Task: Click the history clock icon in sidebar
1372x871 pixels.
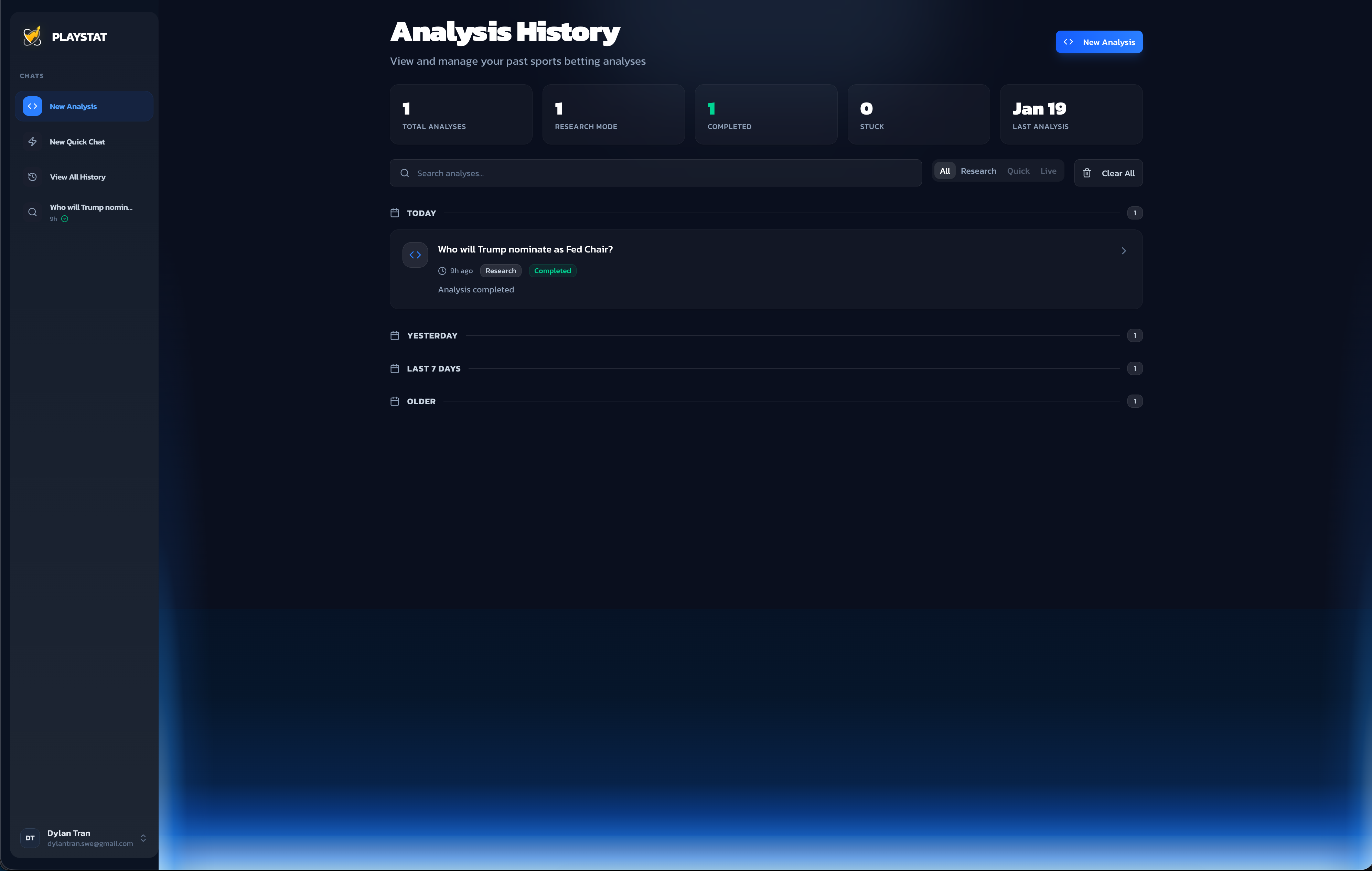Action: pyautogui.click(x=32, y=176)
